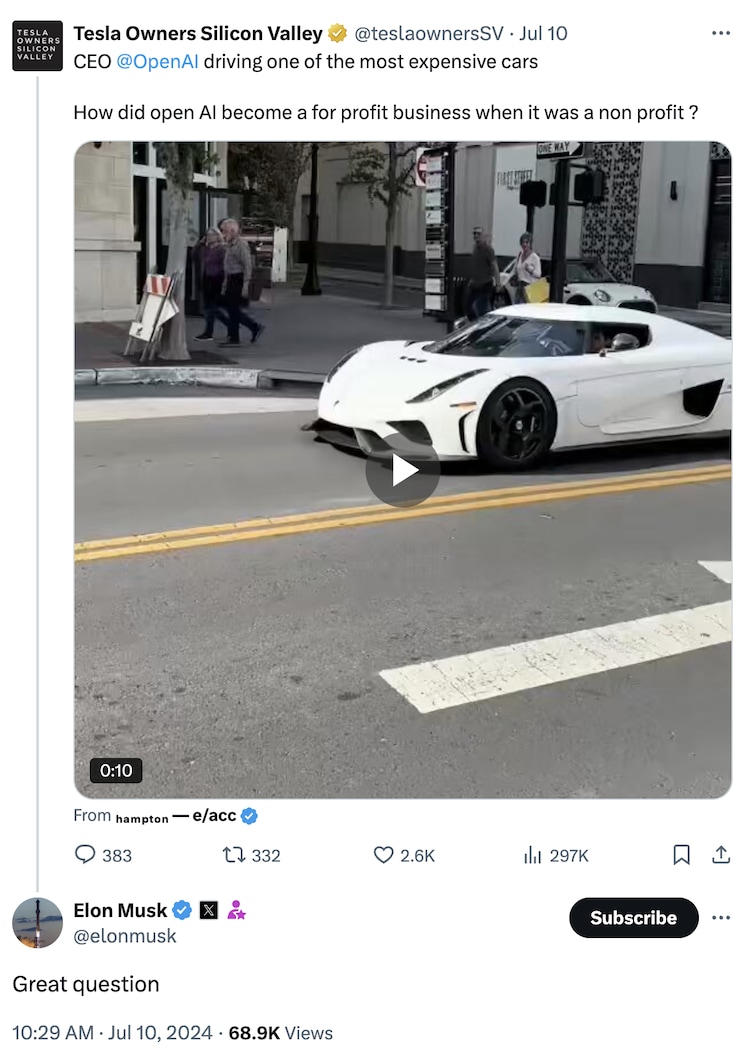Open the @OpenAI mention link
The width and height of the screenshot is (750, 1056).
coord(158,61)
